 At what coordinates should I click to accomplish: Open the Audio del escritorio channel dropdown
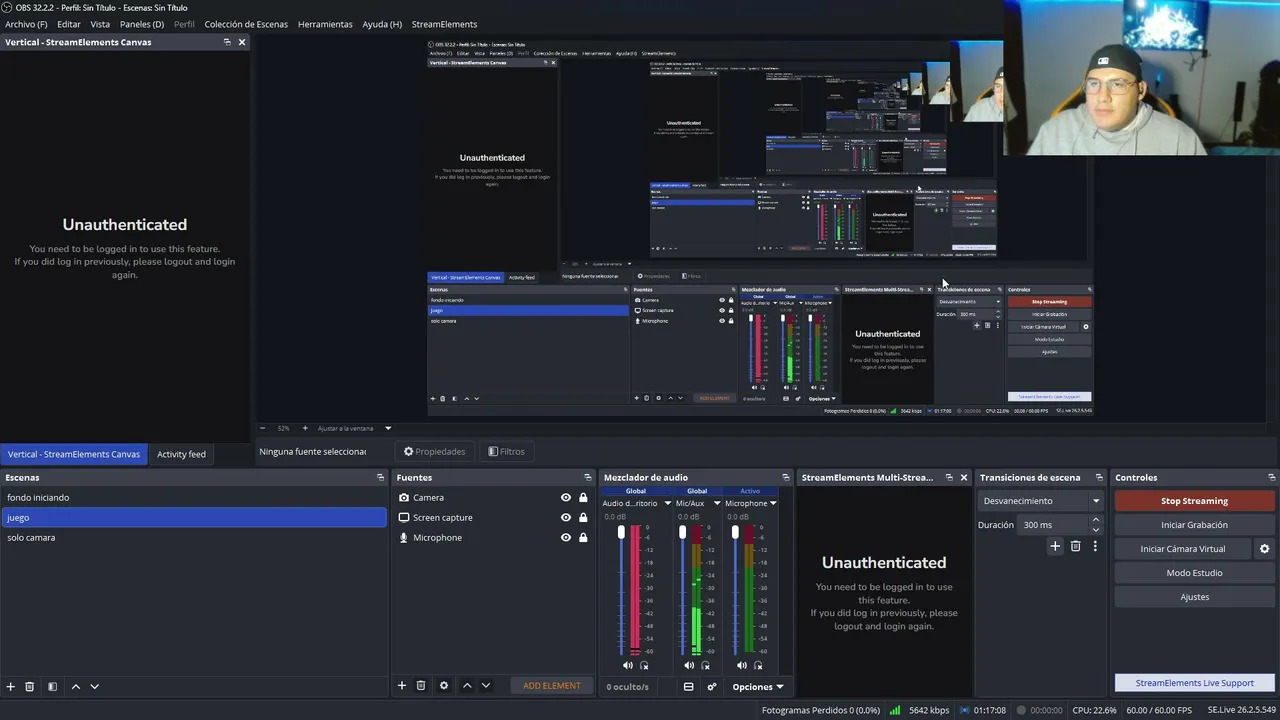667,504
